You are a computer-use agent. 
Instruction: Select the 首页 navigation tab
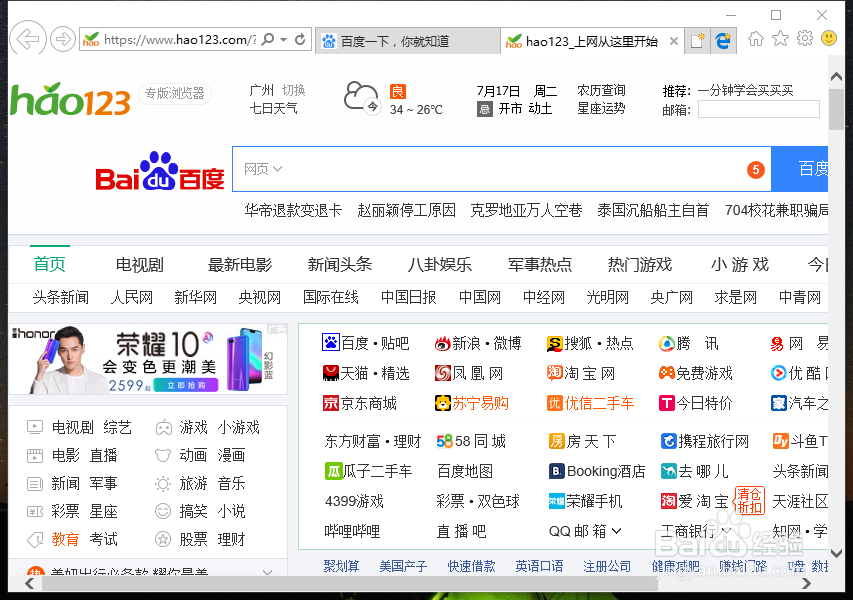50,264
